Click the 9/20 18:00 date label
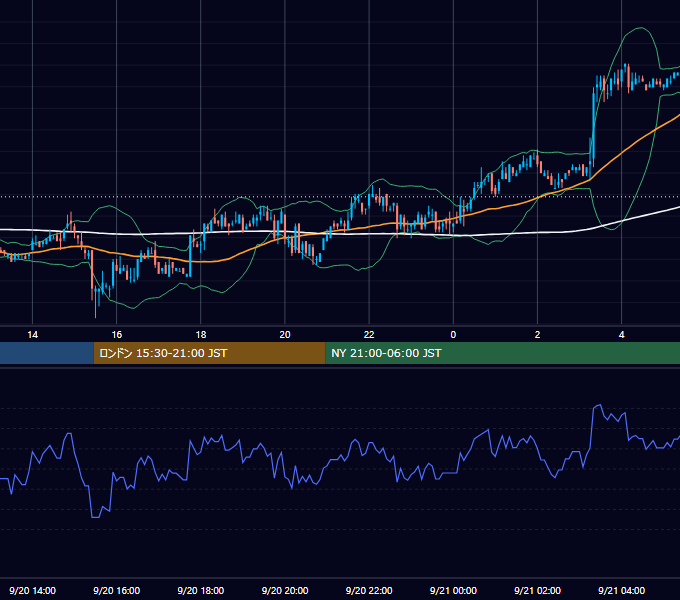The height and width of the screenshot is (600, 680). (201, 590)
